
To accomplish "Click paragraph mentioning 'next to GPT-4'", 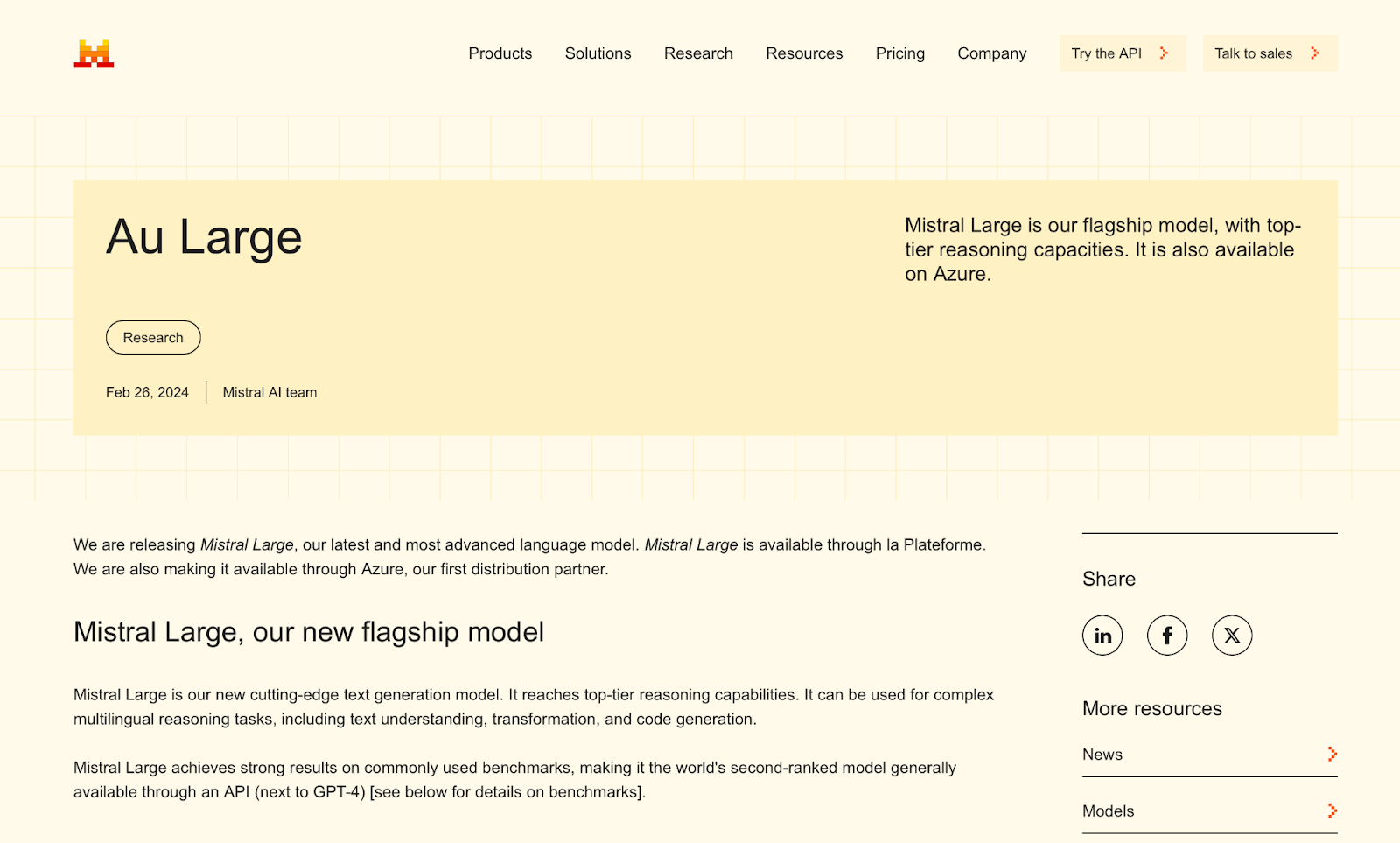I will pos(514,780).
